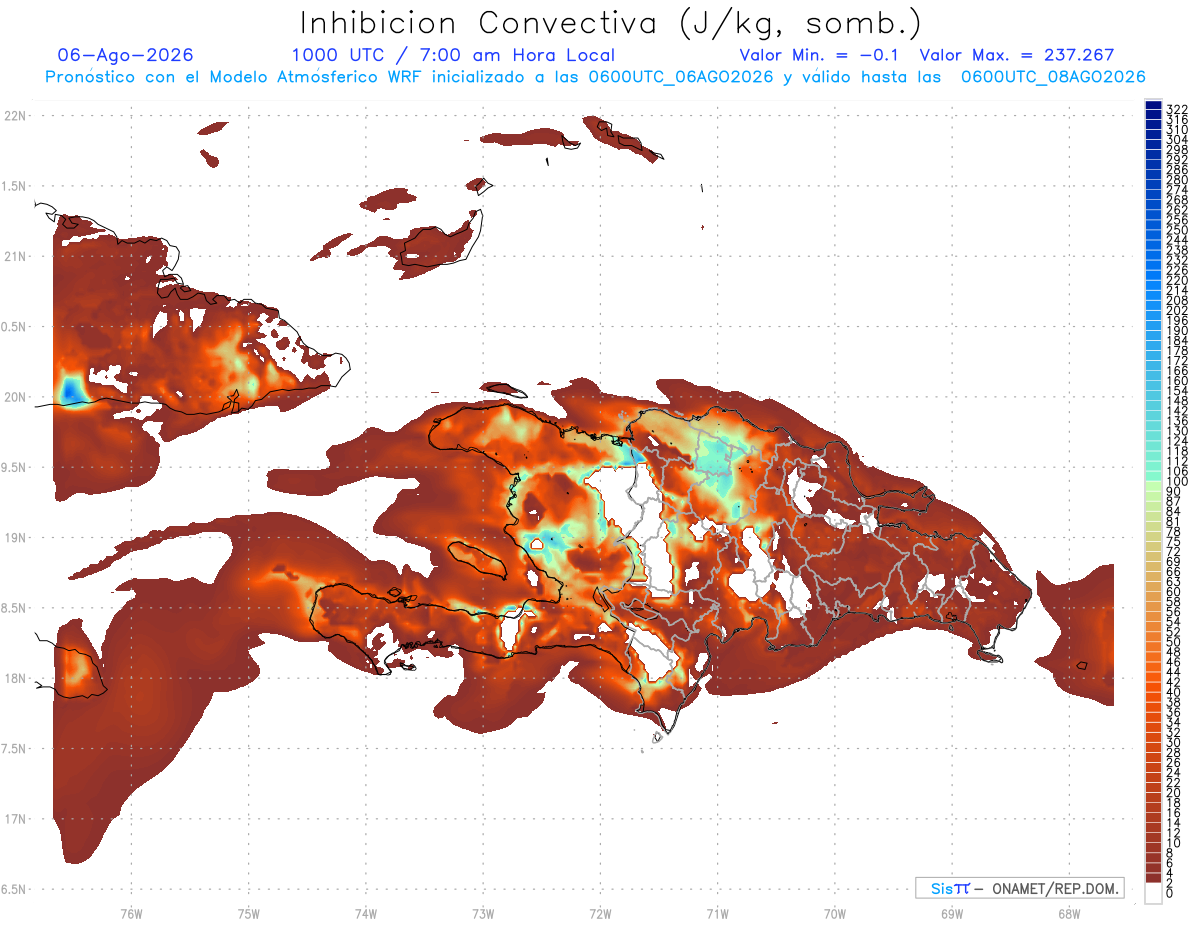Click the "8.5N" latitude label

click(x=15, y=608)
